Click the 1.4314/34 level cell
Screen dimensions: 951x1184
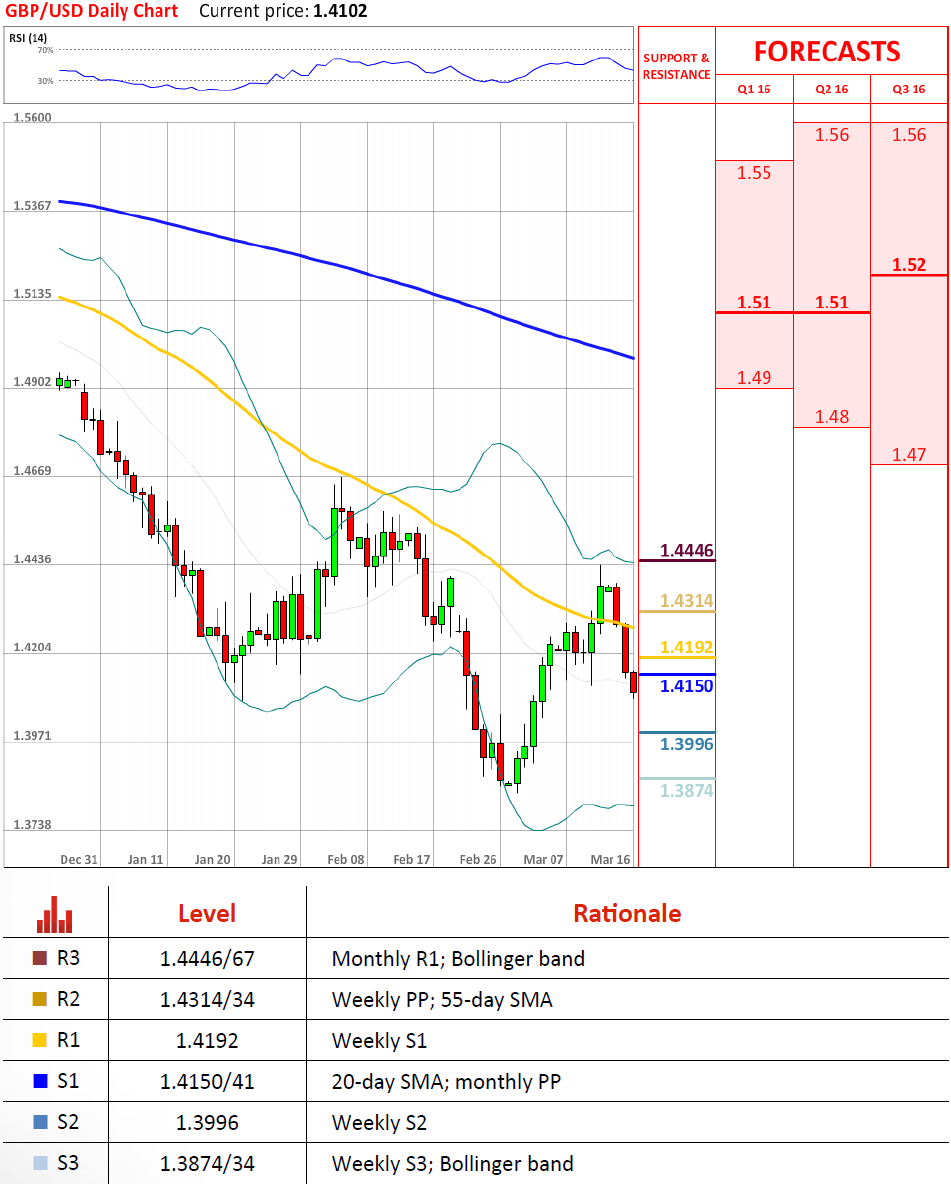207,1000
